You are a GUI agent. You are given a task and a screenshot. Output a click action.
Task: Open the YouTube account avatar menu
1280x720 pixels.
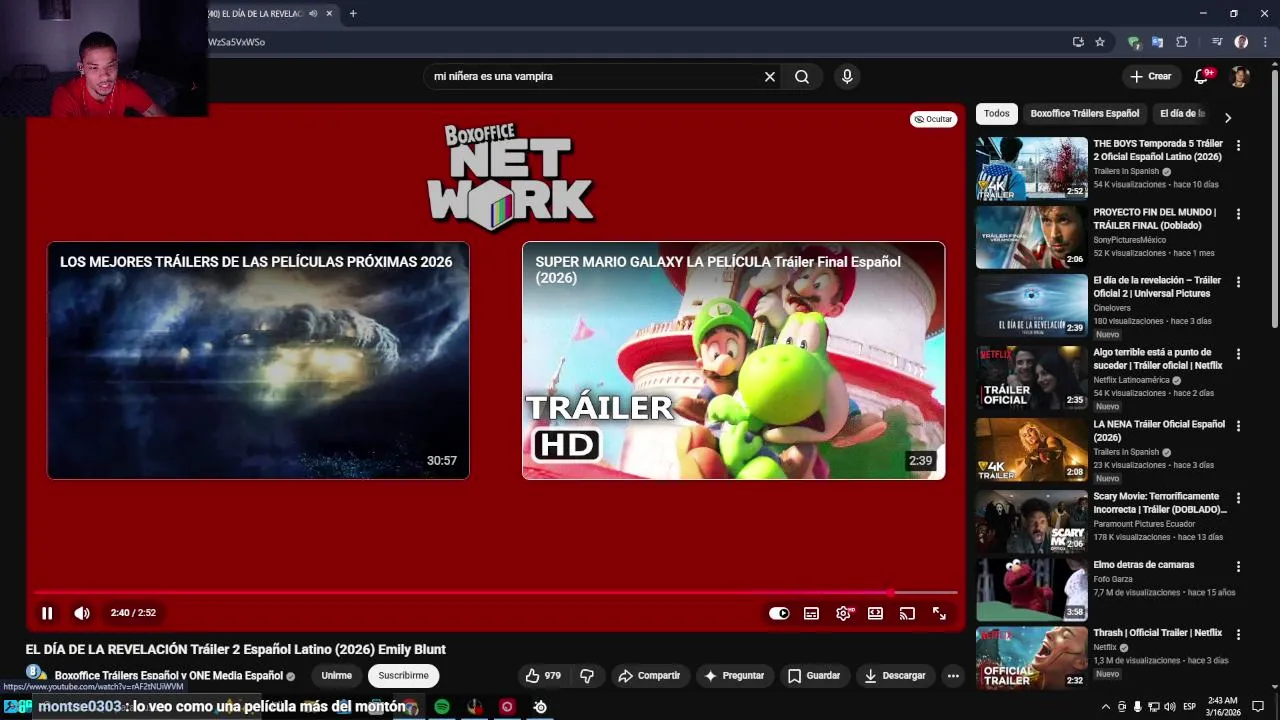coord(1240,76)
